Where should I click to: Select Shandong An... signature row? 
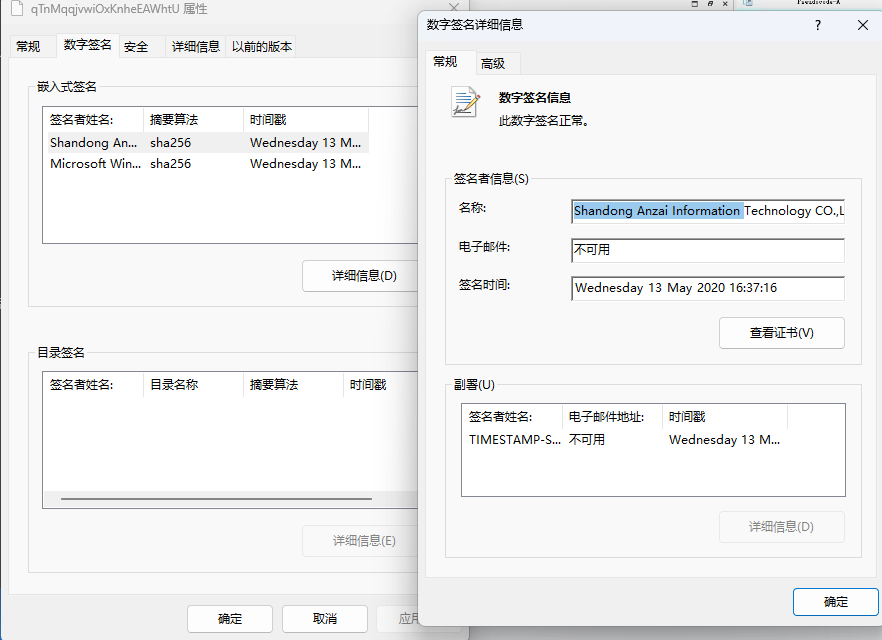[x=208, y=143]
